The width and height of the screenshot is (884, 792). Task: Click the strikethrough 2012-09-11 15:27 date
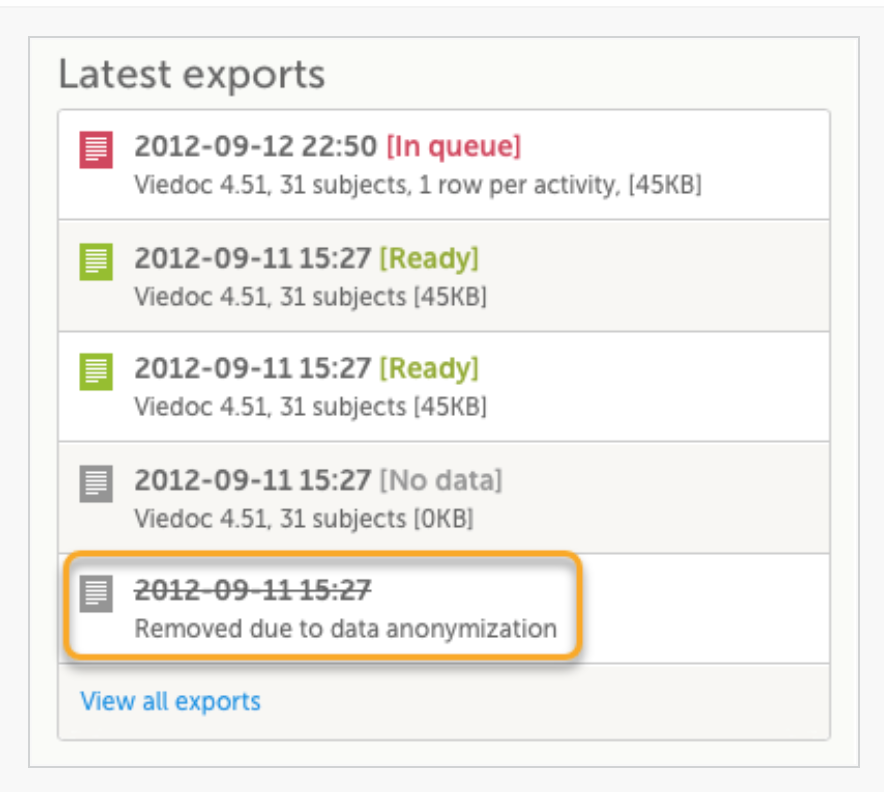[x=253, y=591]
